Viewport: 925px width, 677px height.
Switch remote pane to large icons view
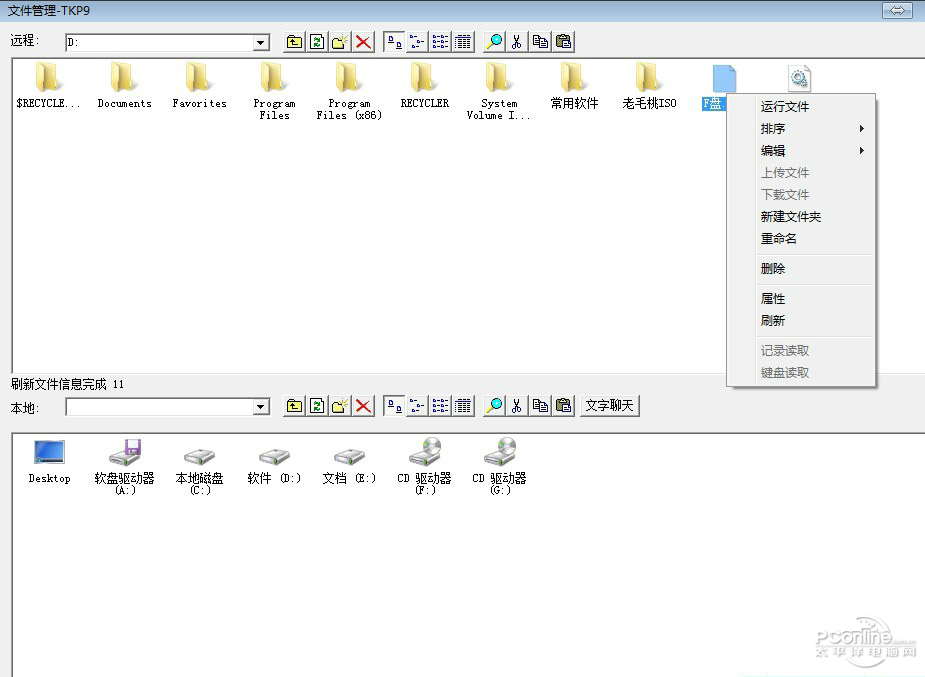coord(395,42)
